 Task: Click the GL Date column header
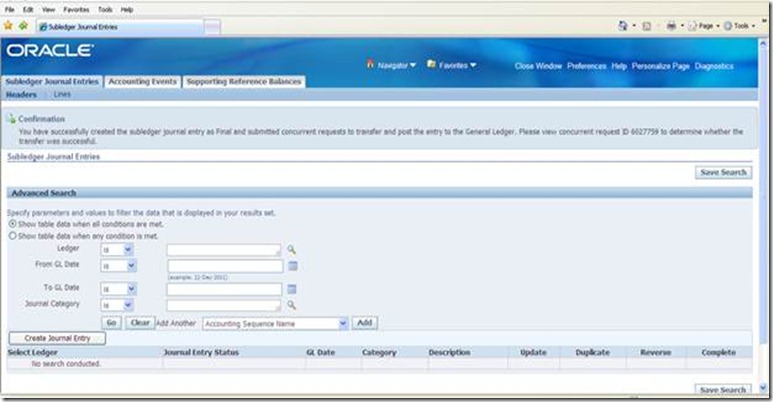(320, 352)
